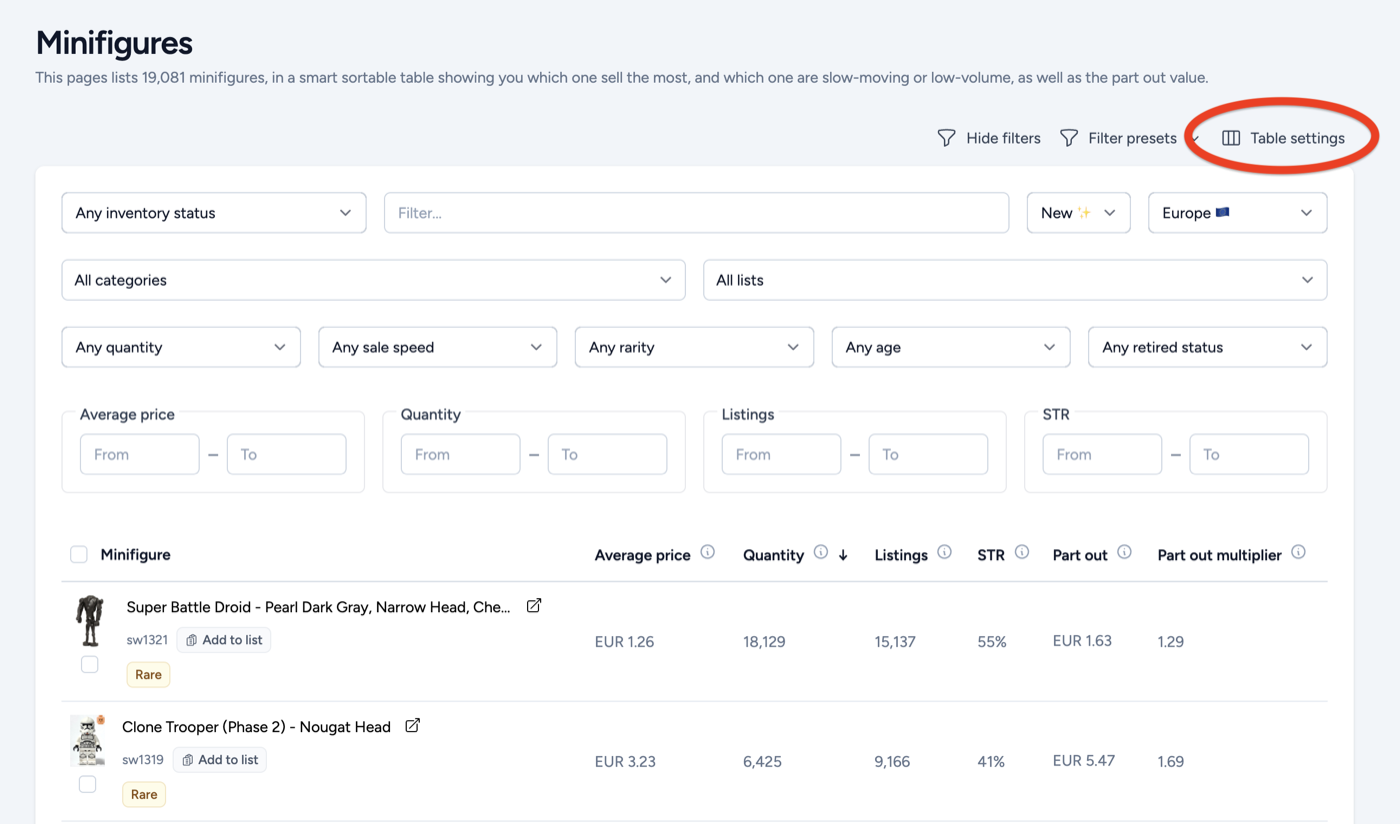Open Table settings
Image resolution: width=1400 pixels, height=824 pixels.
click(1284, 138)
